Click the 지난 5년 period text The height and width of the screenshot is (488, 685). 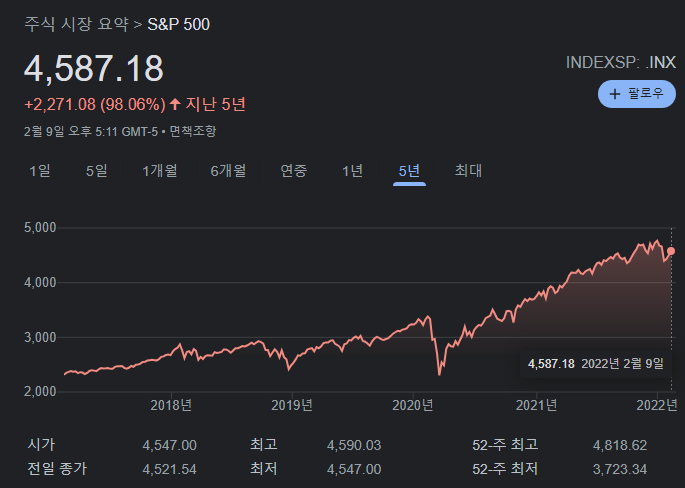pyautogui.click(x=216, y=104)
